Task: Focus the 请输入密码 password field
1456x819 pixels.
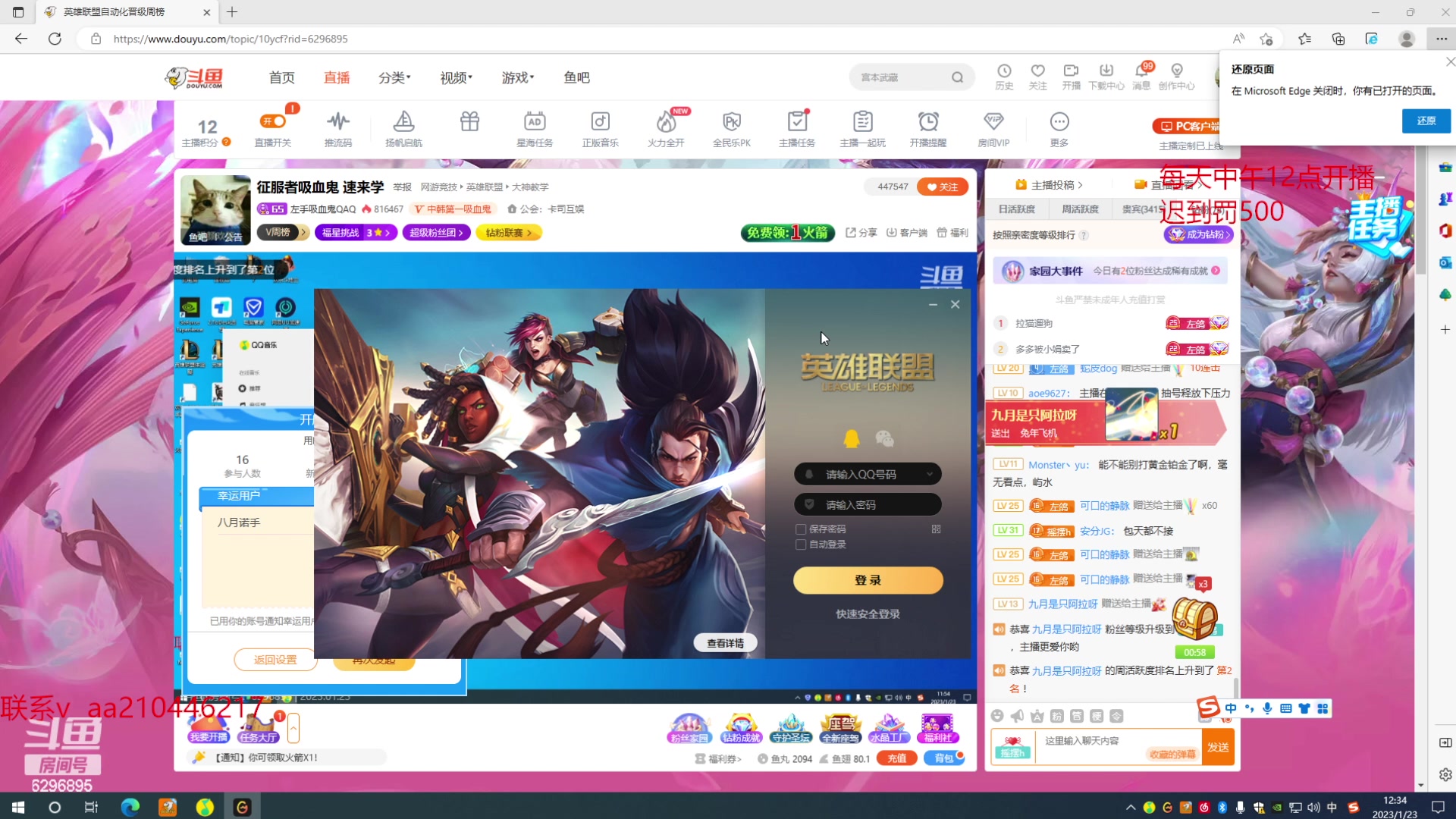Action: coord(868,504)
